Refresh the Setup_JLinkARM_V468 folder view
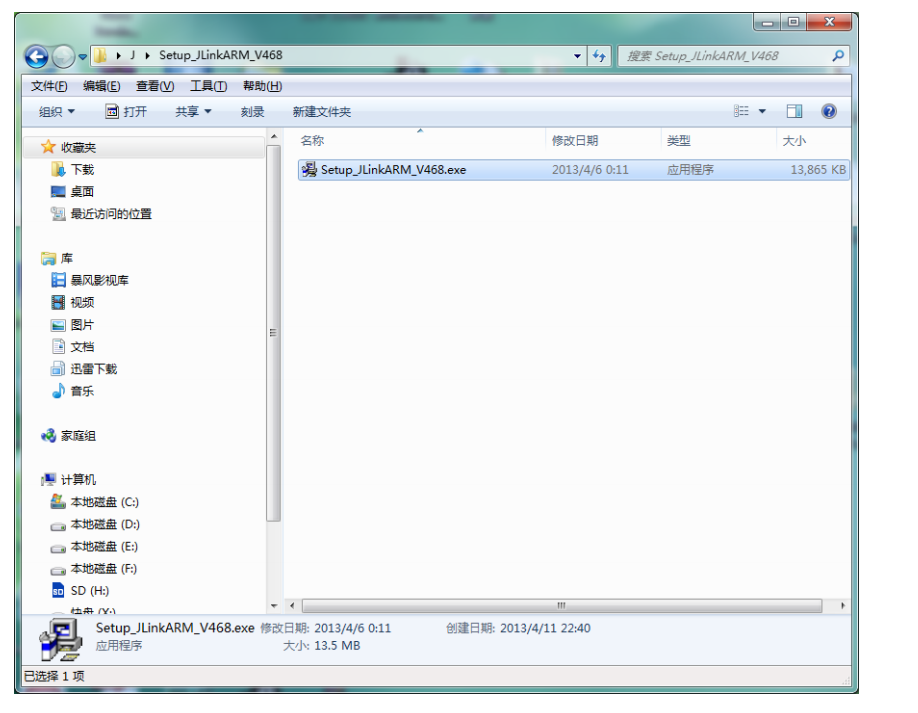This screenshot has height=713, width=918. point(599,56)
